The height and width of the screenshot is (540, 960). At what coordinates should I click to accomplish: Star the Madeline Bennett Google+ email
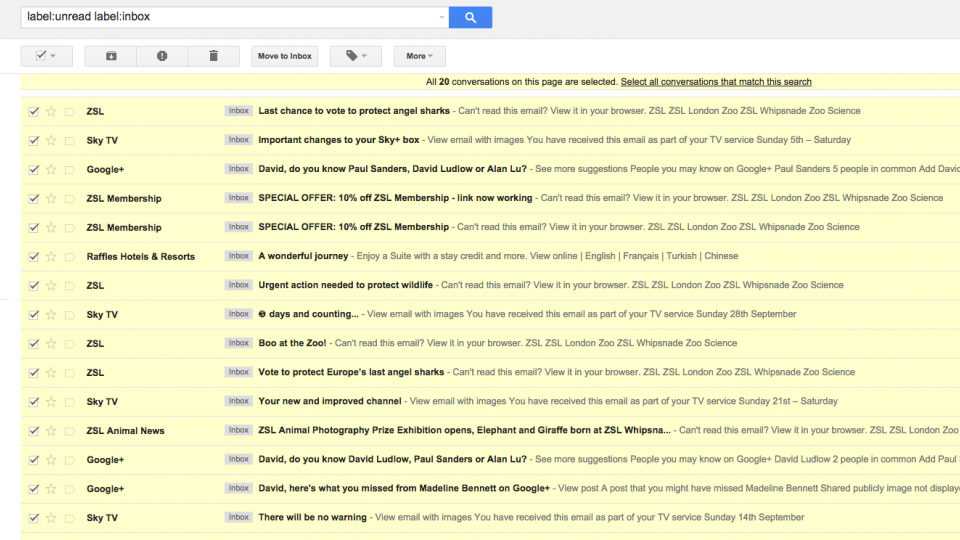tap(51, 489)
